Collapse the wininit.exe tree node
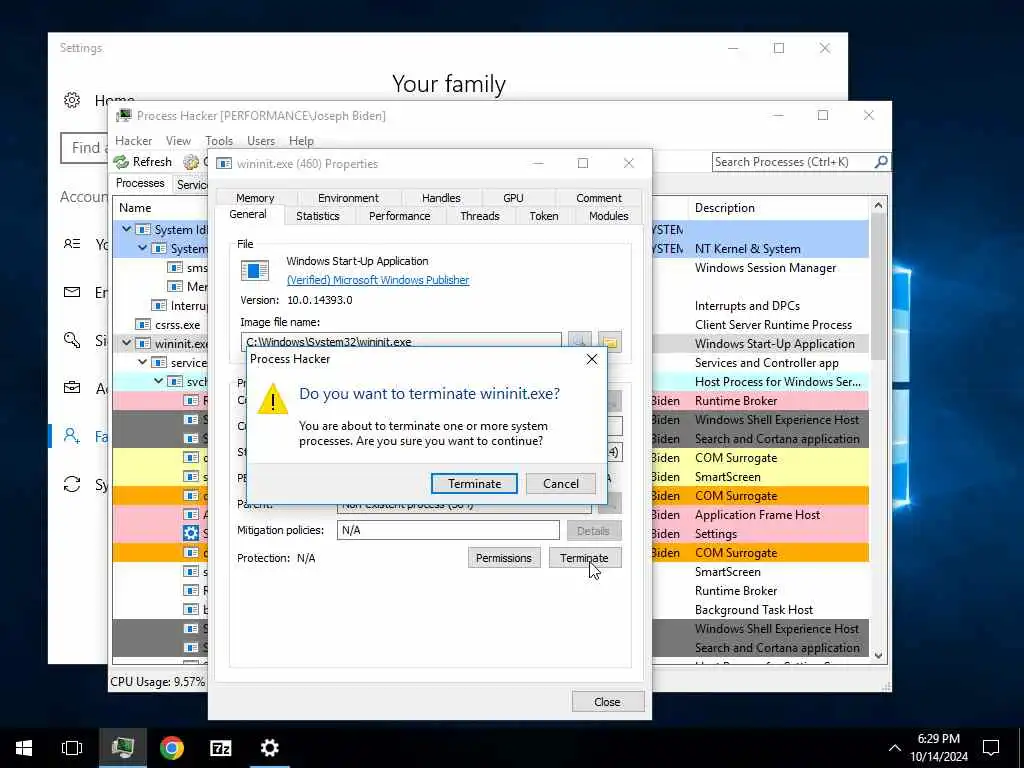1024x768 pixels. click(126, 343)
